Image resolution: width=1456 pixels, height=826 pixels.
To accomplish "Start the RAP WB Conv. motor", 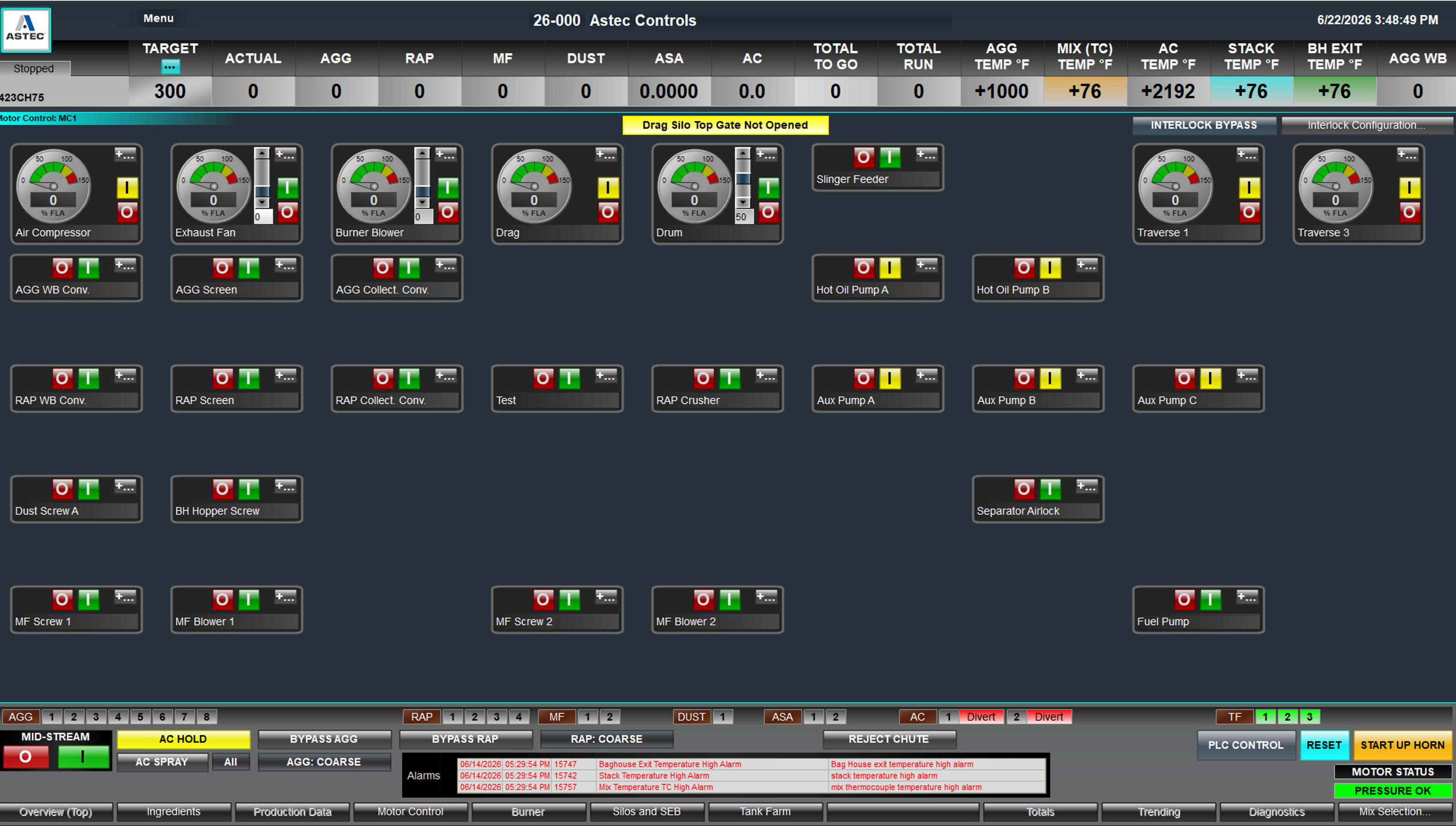I will [x=89, y=379].
